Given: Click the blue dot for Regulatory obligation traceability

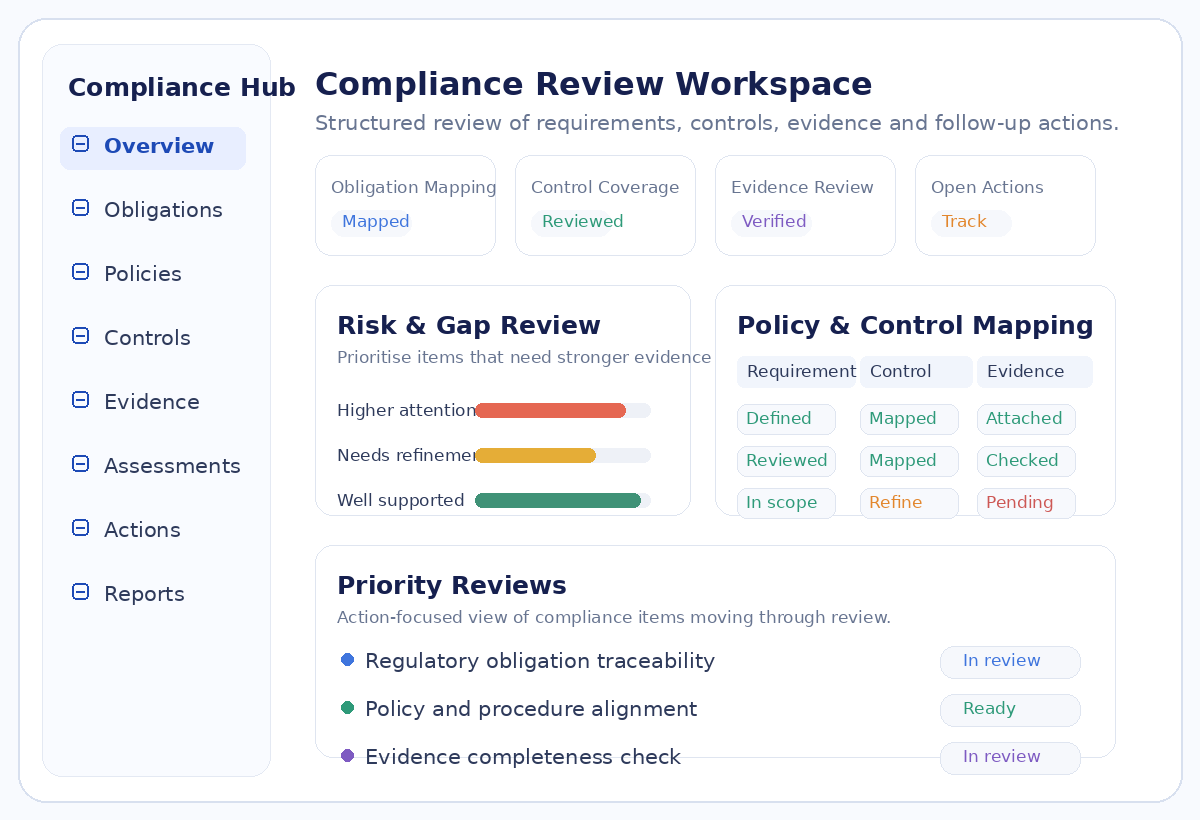Looking at the screenshot, I should (x=347, y=660).
